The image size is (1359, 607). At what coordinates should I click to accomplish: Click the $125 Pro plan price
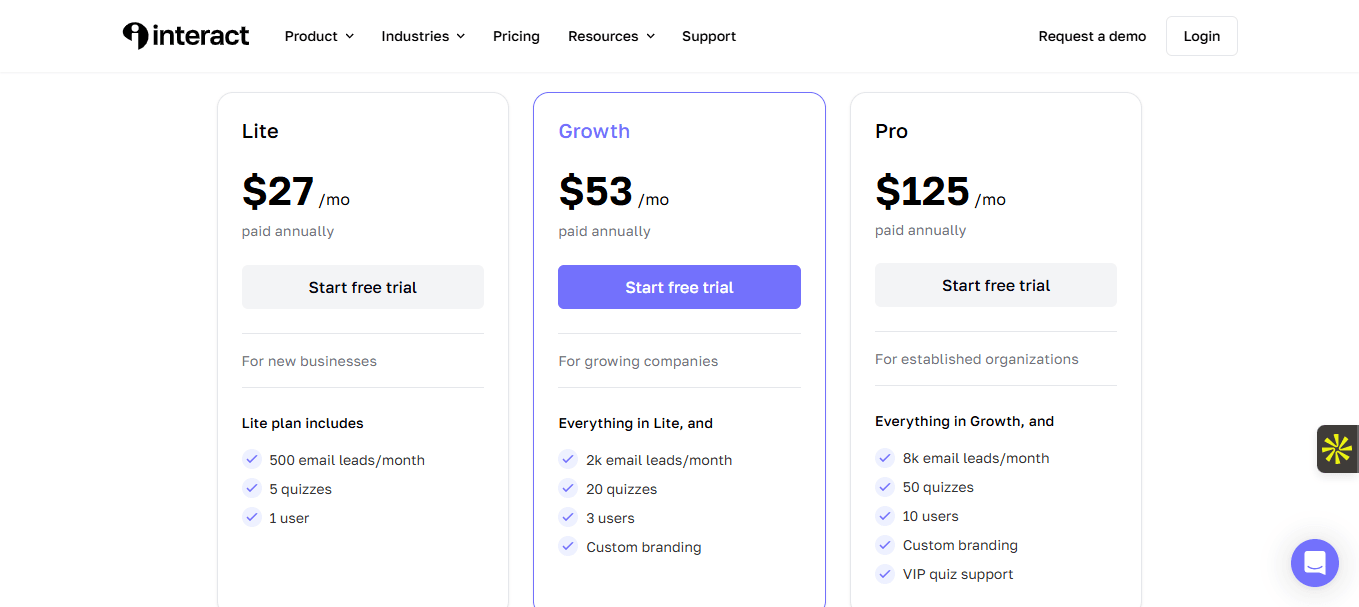point(922,191)
